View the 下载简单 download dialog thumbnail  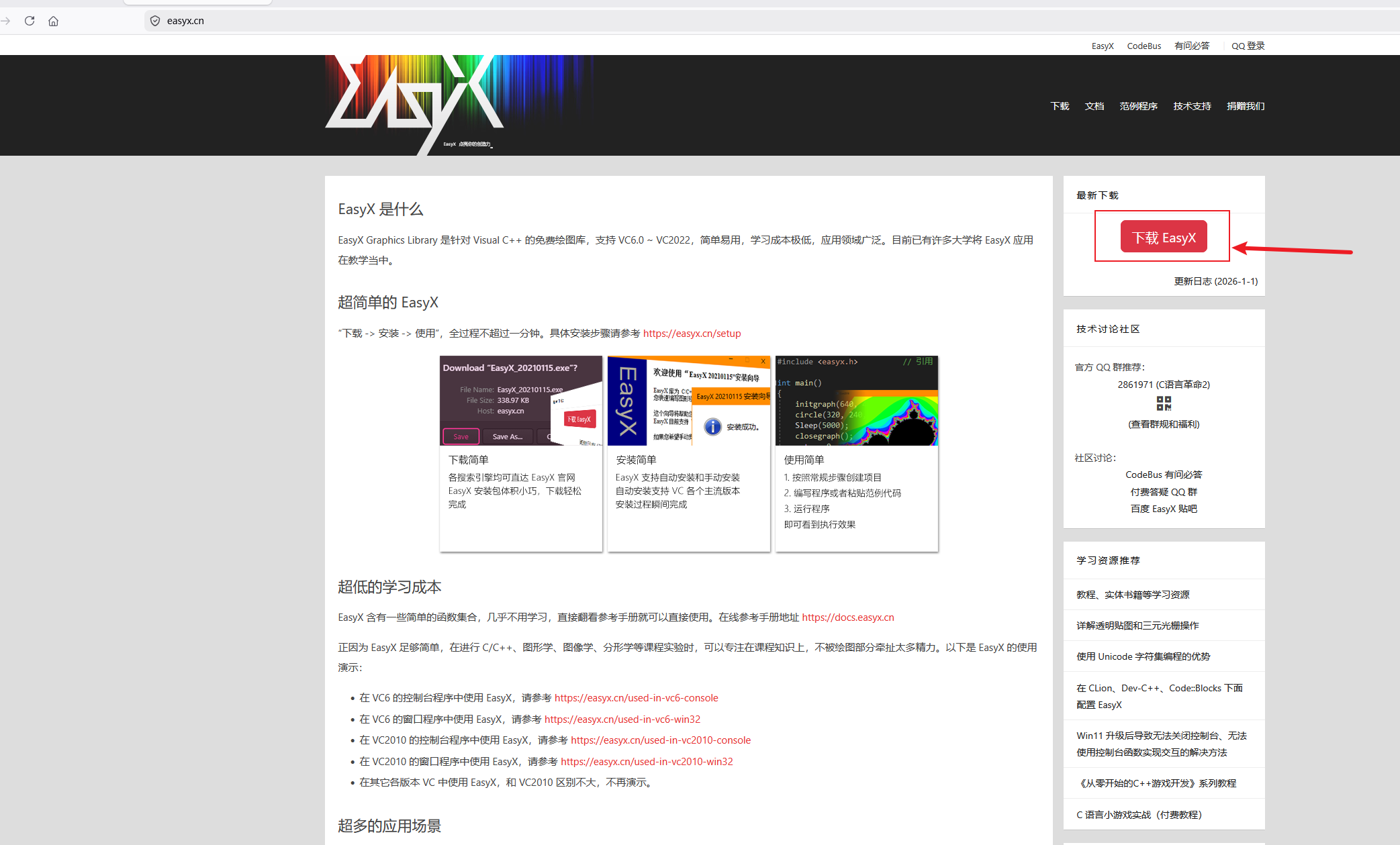click(x=521, y=401)
